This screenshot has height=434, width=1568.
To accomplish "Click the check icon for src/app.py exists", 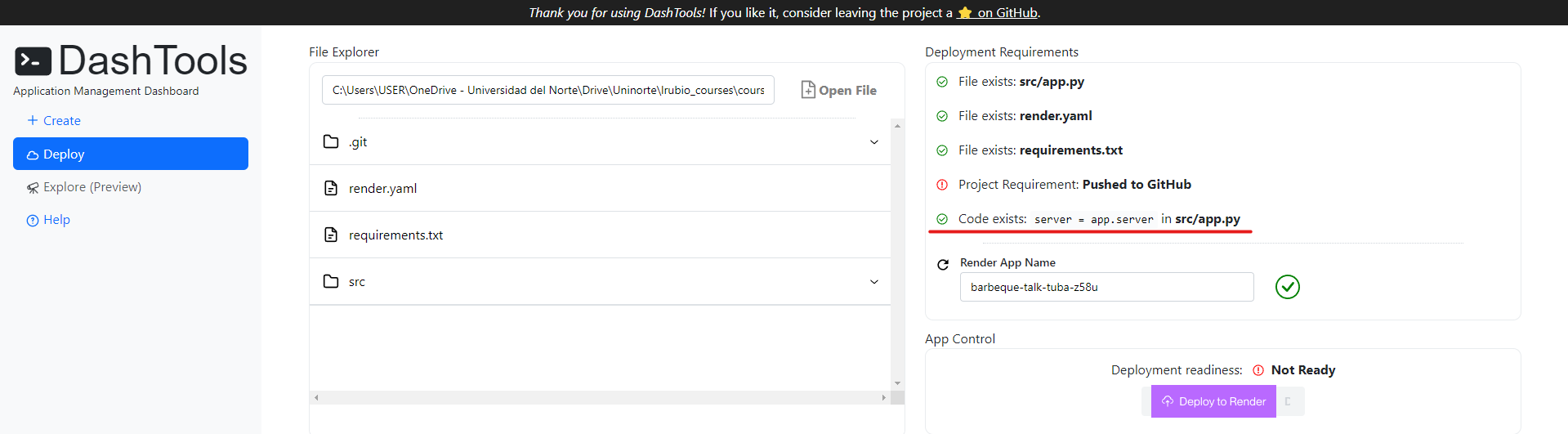I will 942,82.
